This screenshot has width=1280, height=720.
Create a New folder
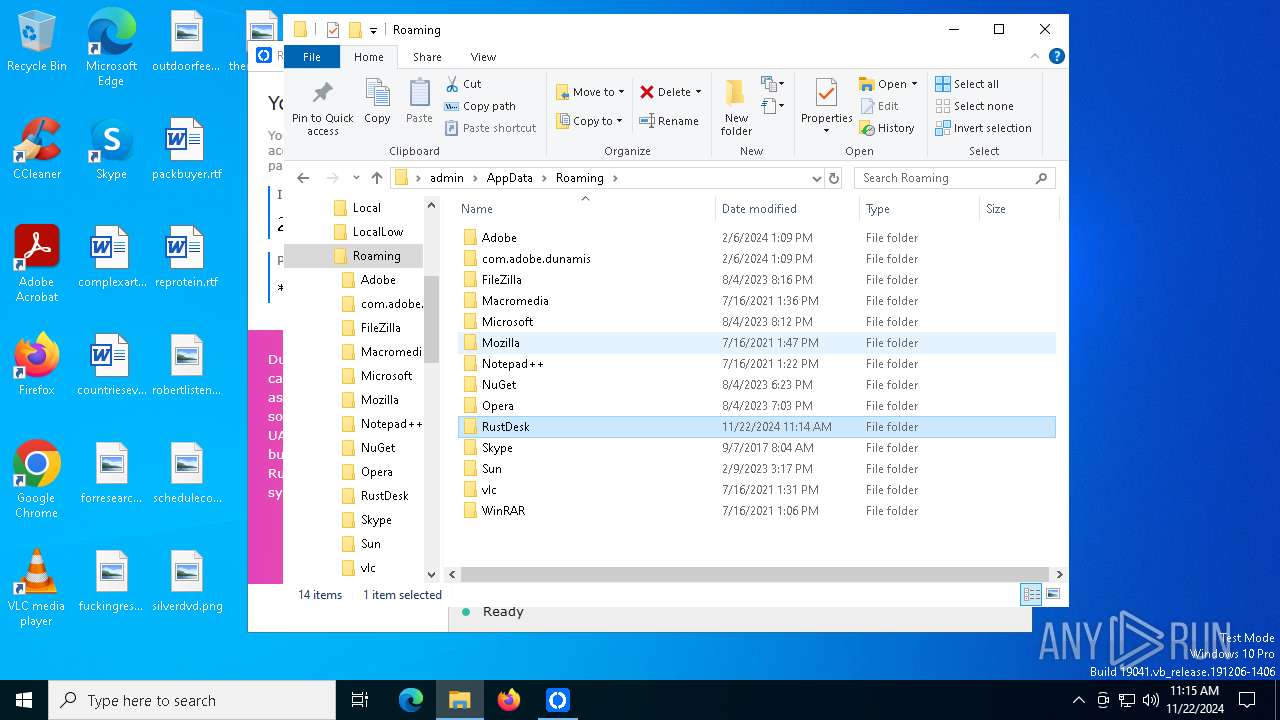(x=736, y=108)
